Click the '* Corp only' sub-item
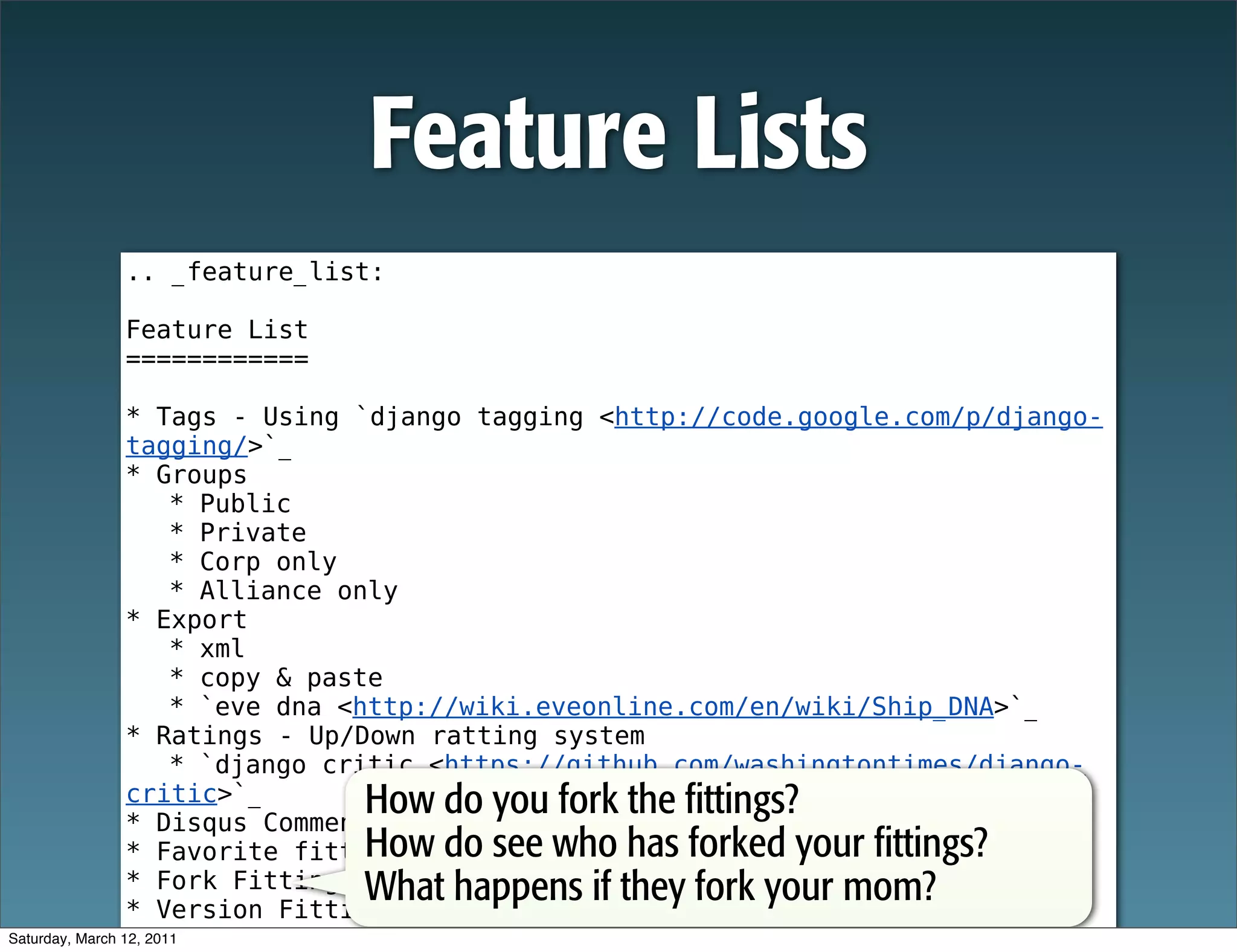Viewport: 1237px width, 952px height. click(x=254, y=562)
